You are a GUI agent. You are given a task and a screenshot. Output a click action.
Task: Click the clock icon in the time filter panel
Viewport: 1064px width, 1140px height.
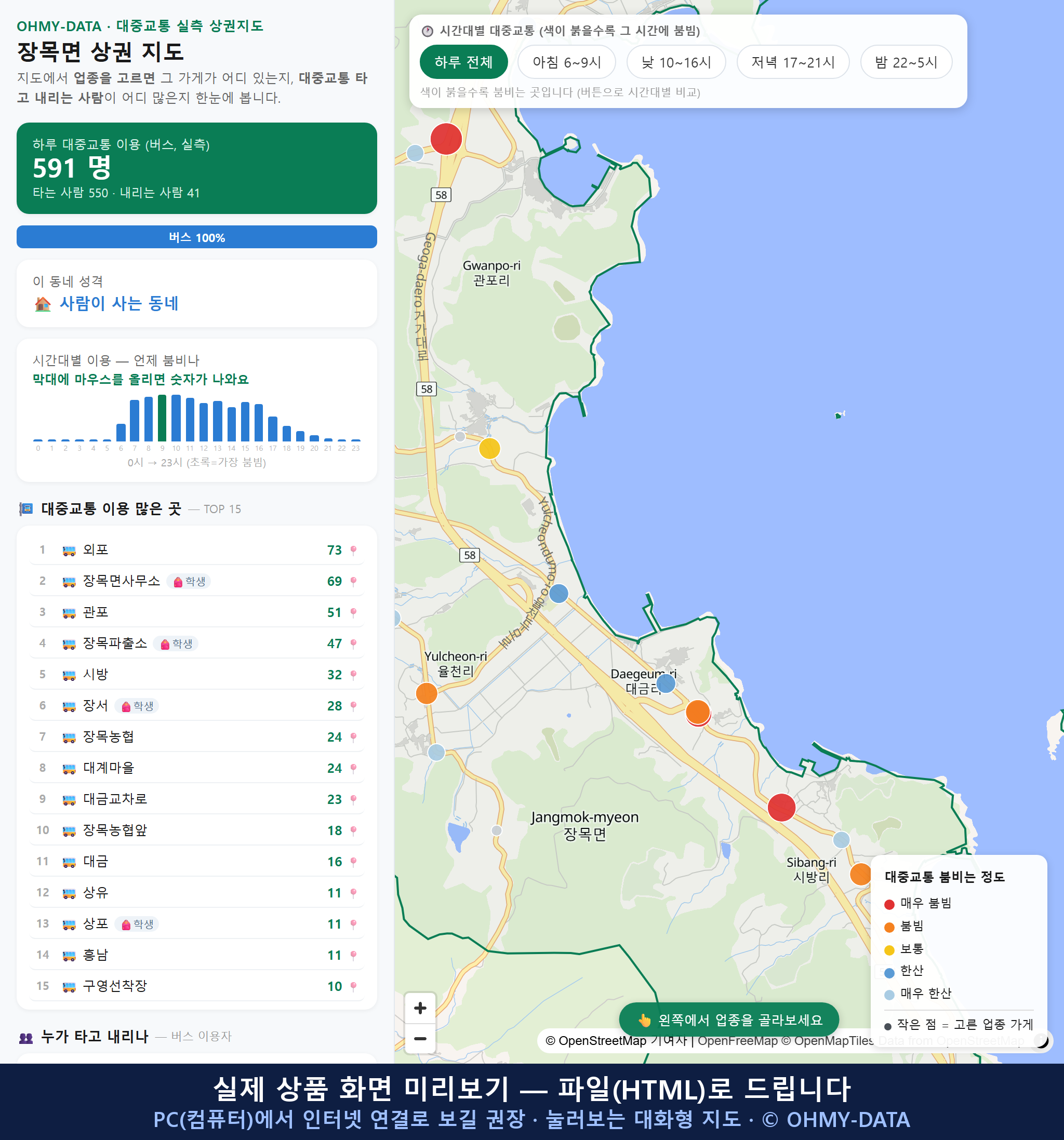pyautogui.click(x=428, y=31)
